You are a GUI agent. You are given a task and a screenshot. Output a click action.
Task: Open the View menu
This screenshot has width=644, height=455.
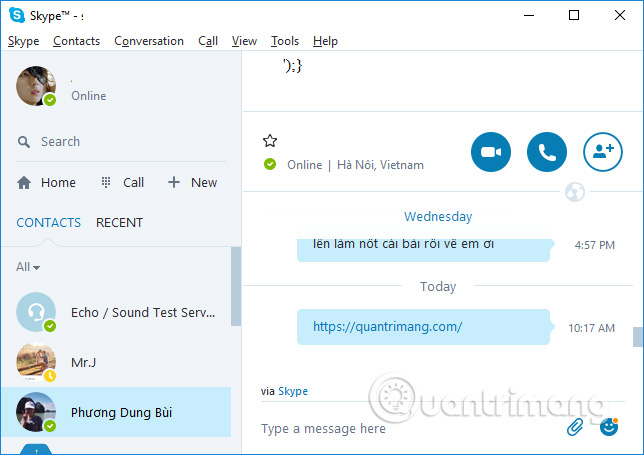[x=244, y=41]
